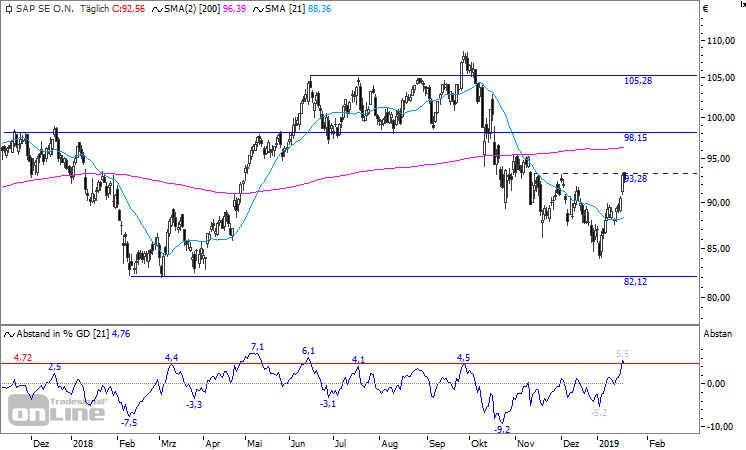The image size is (746, 450).
Task: Click the 2,5 peak annotation
Action: [x=55, y=367]
